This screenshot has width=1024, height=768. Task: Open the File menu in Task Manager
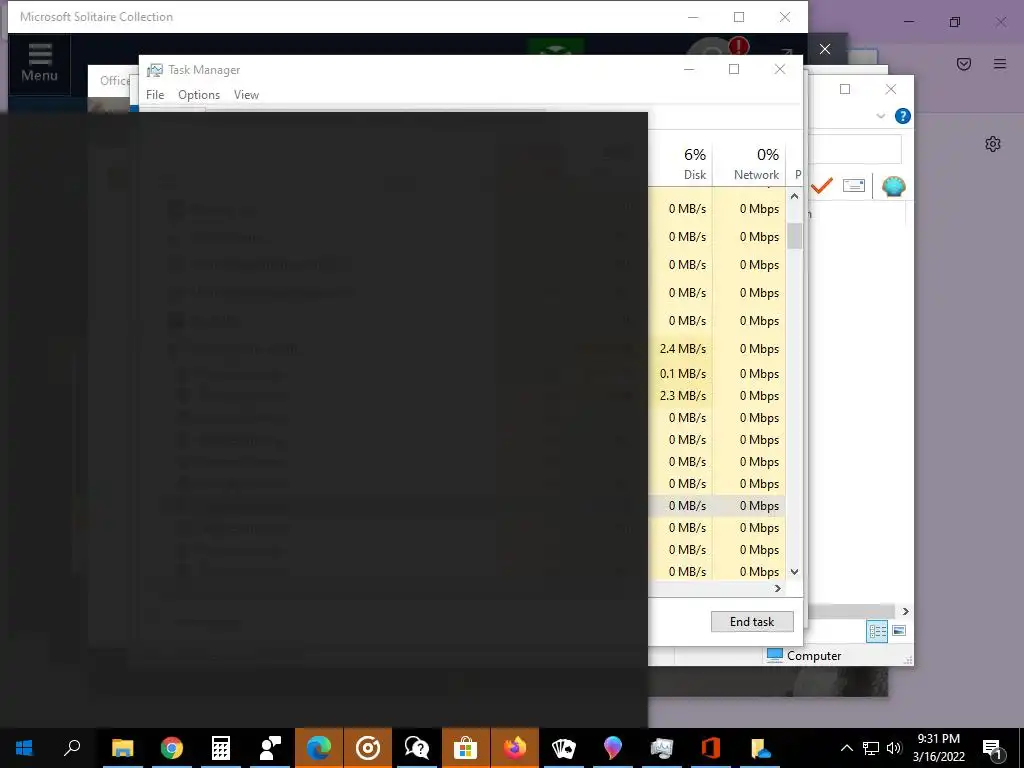click(155, 95)
